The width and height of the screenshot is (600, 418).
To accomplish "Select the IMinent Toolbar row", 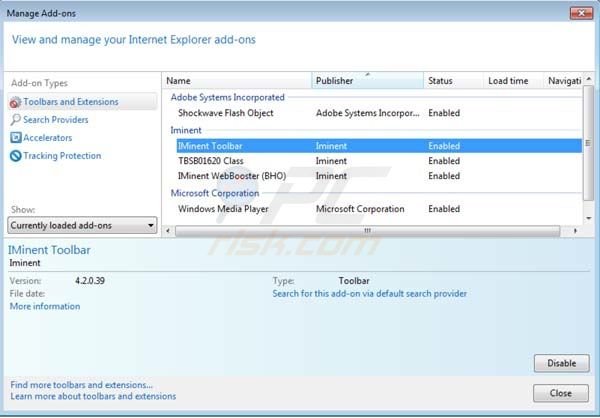I will click(x=379, y=146).
